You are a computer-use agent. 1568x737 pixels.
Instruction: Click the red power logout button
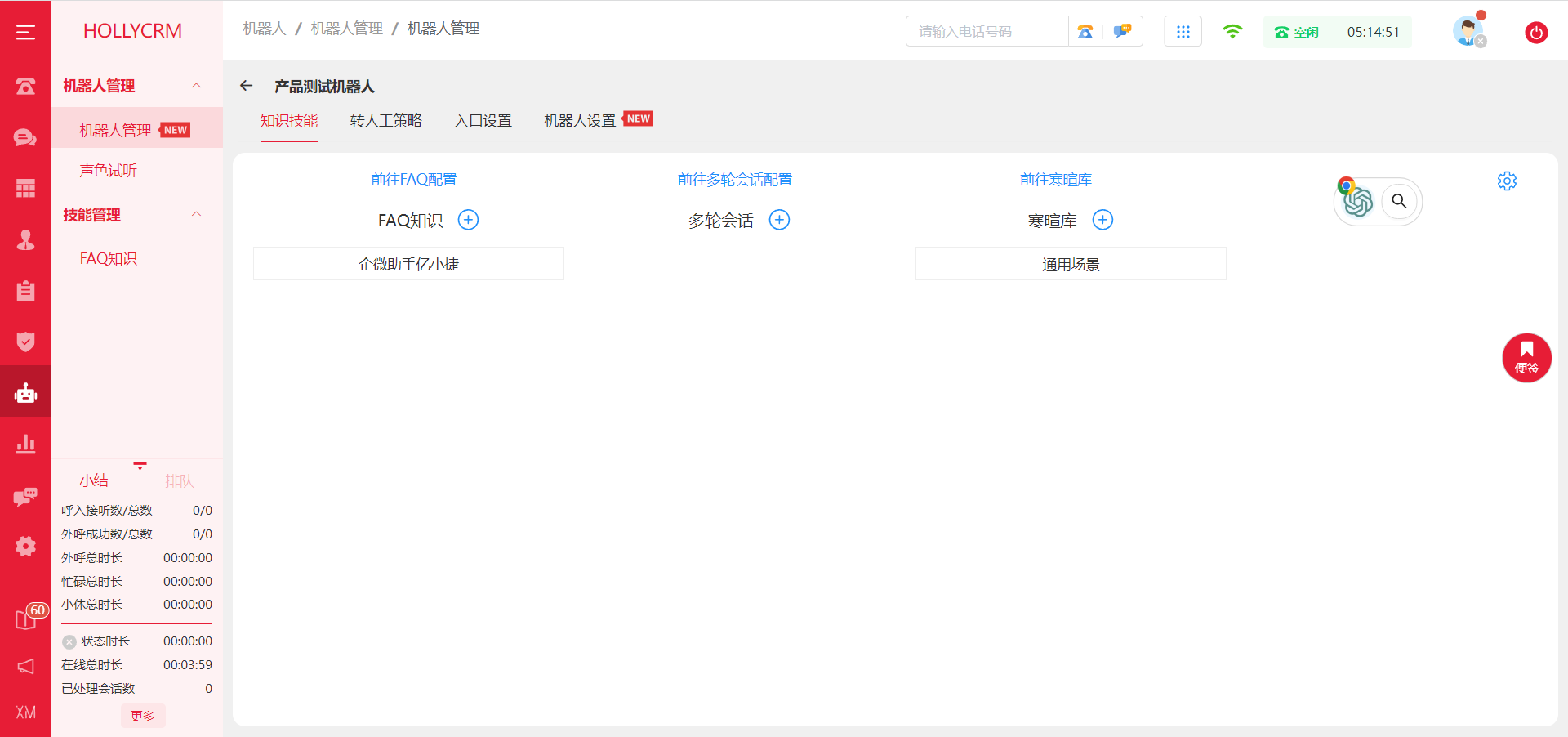(x=1535, y=33)
